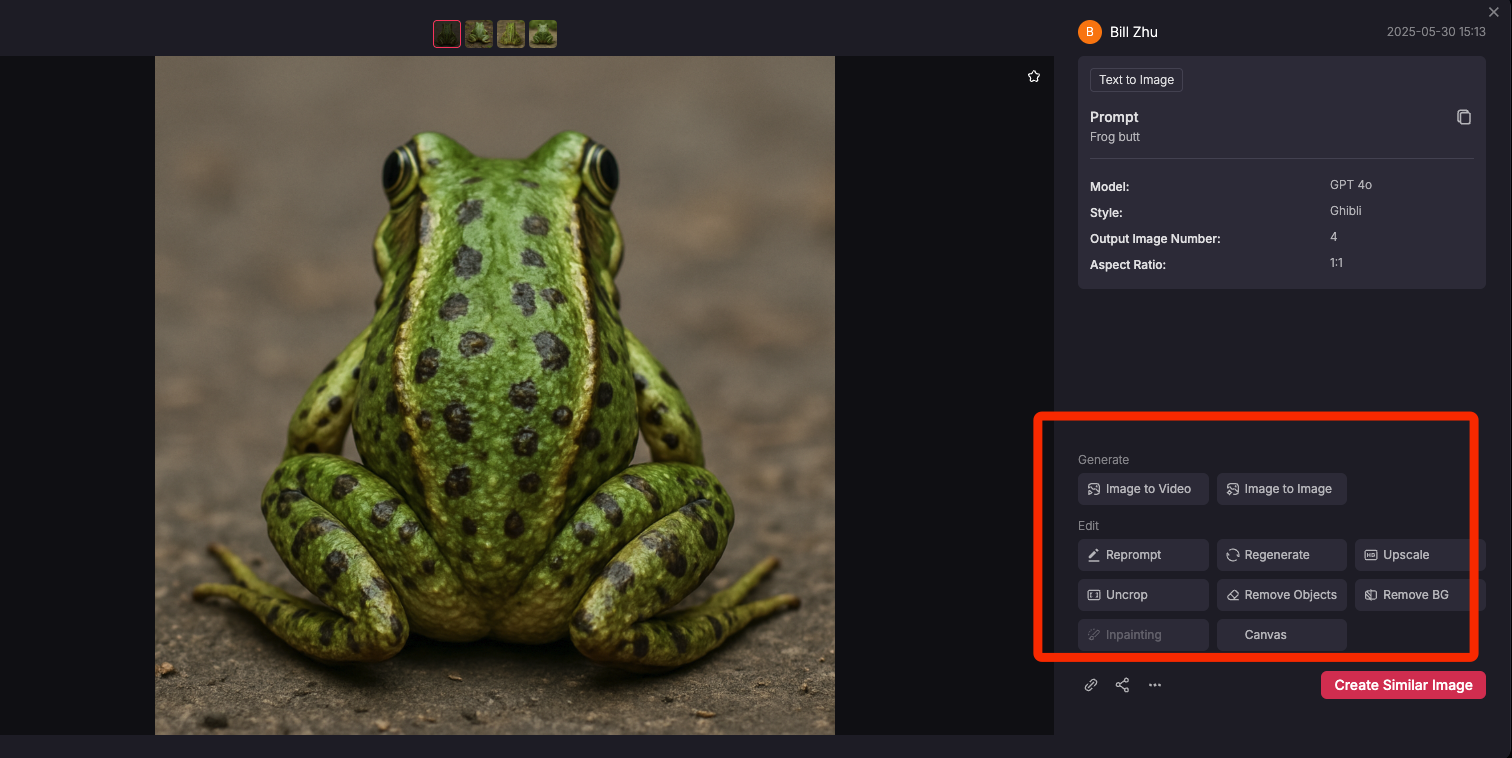Select the first frog thumbnail
Viewport: 1512px width, 758px height.
click(447, 34)
